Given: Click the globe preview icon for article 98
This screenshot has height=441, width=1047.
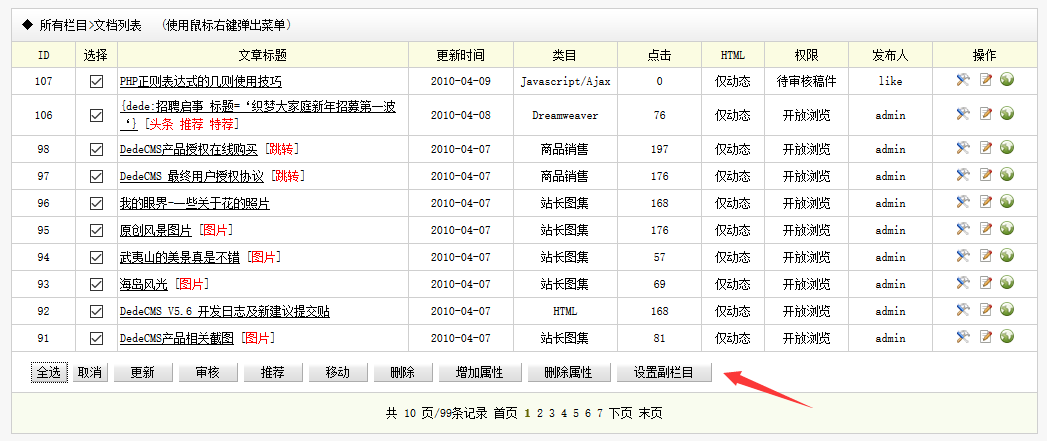Looking at the screenshot, I should [1007, 148].
